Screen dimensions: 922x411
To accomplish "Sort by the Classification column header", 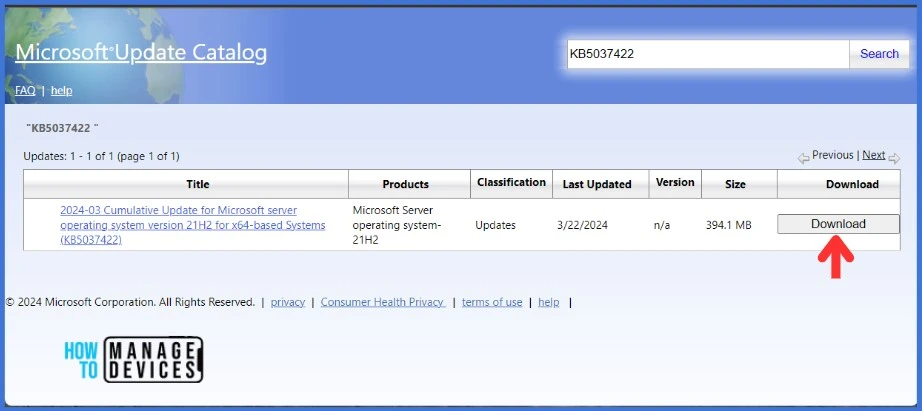I will (x=512, y=183).
